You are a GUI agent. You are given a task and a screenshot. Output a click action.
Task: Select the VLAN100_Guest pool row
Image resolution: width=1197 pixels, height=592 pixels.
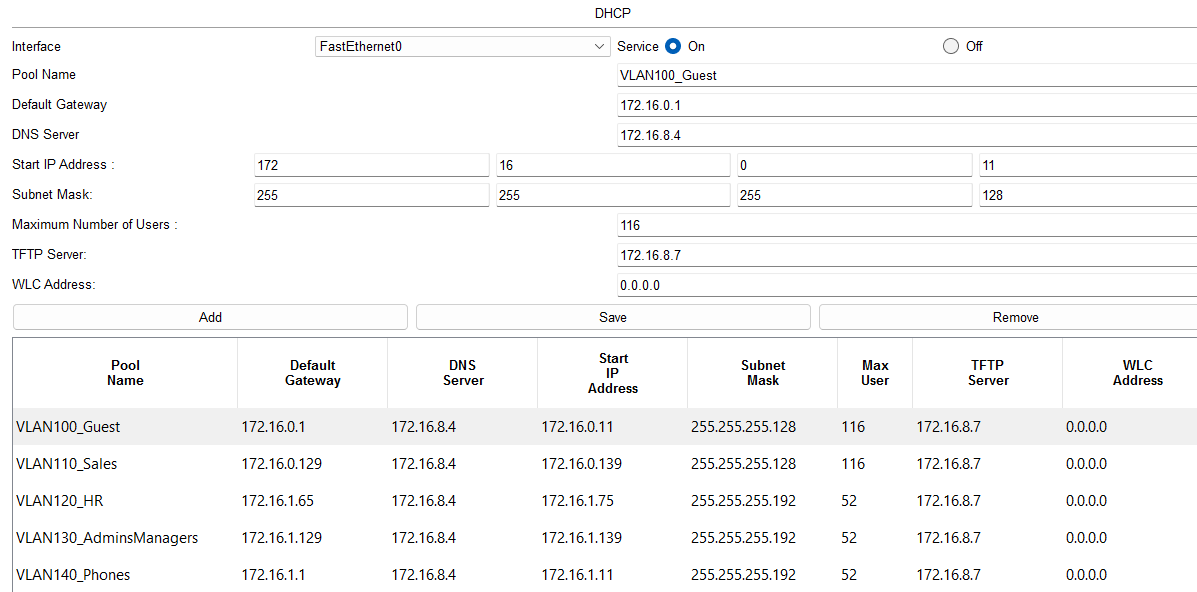click(605, 427)
